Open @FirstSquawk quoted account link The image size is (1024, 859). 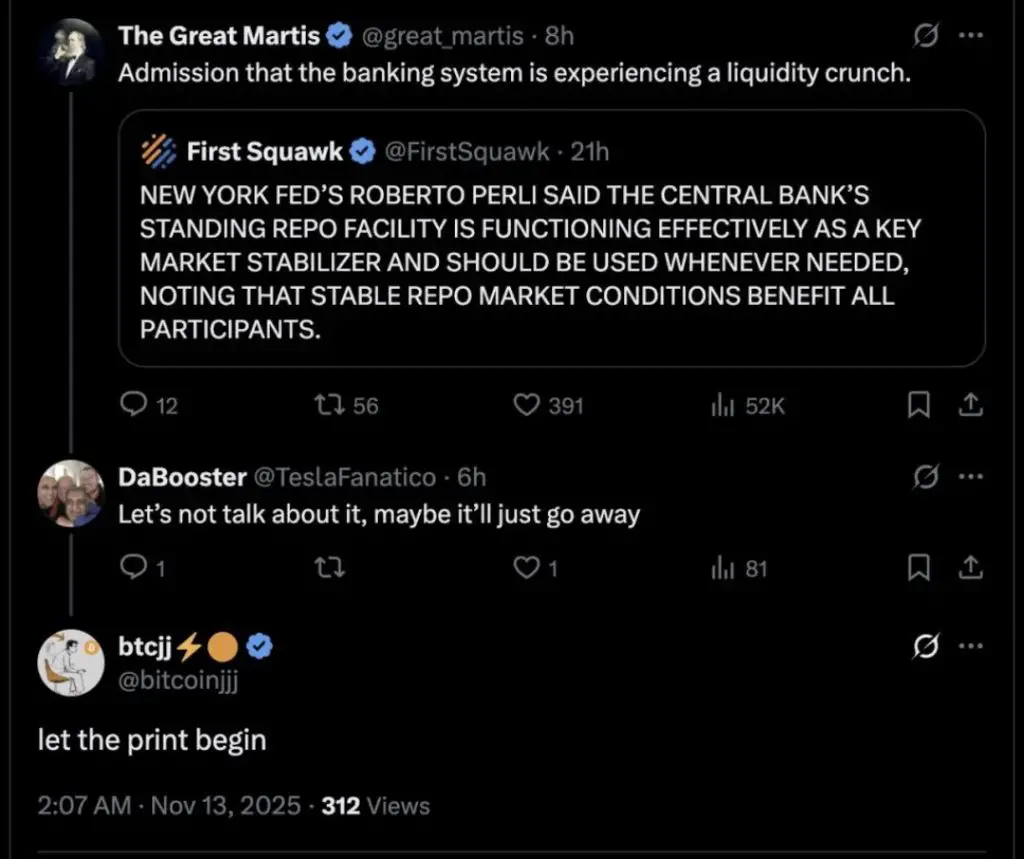467,152
